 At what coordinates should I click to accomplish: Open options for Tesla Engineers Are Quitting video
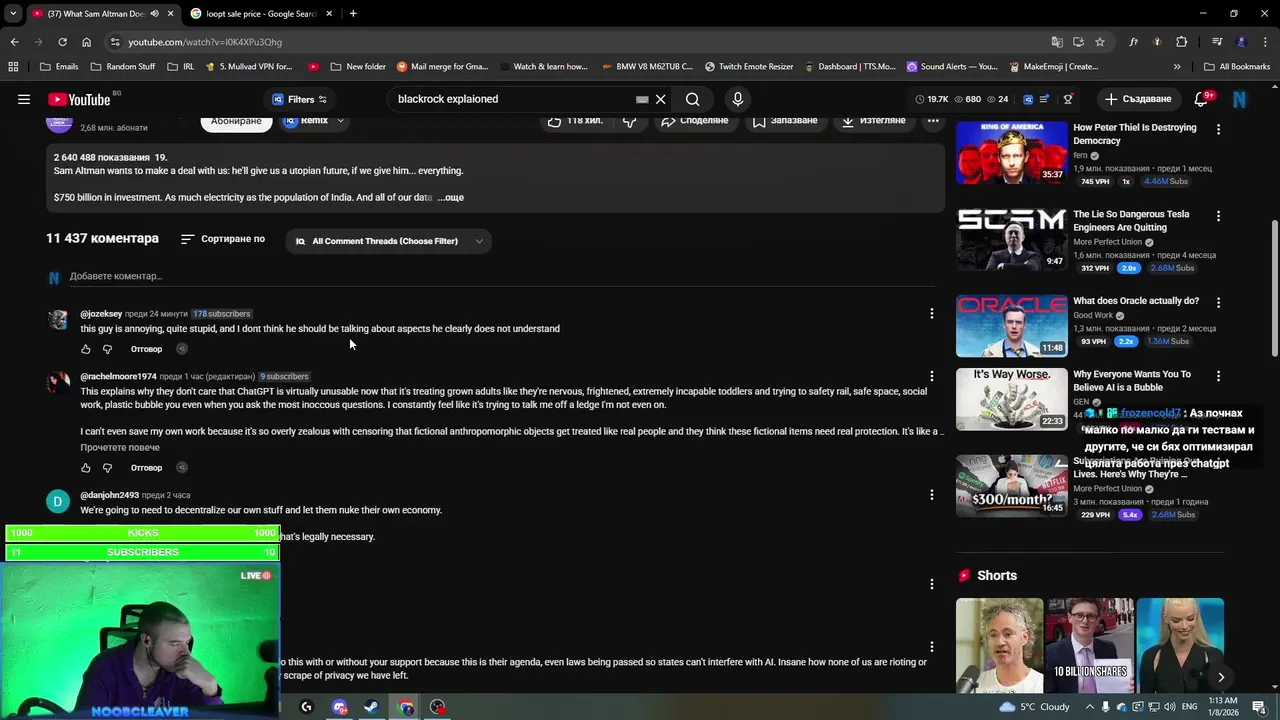pyautogui.click(x=1218, y=216)
